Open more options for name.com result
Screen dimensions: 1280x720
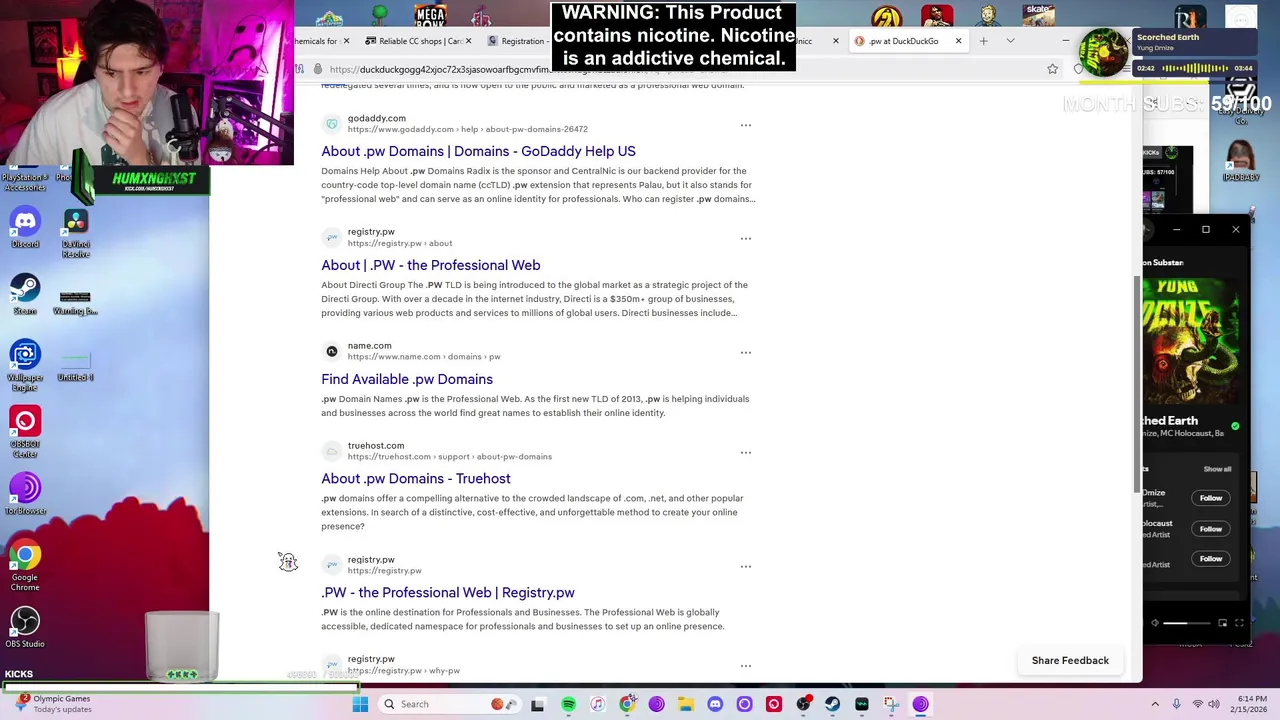click(745, 353)
